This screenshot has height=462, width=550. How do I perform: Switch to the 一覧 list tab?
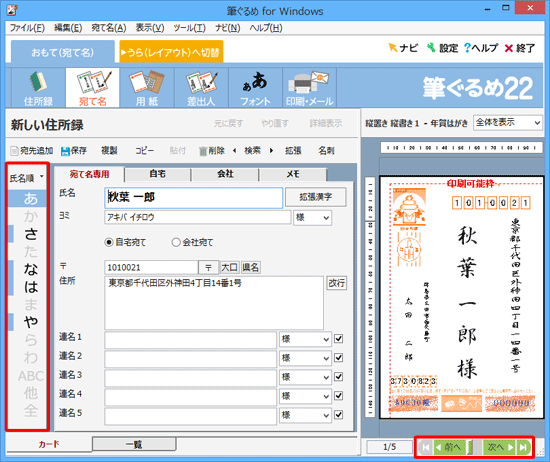tap(134, 444)
